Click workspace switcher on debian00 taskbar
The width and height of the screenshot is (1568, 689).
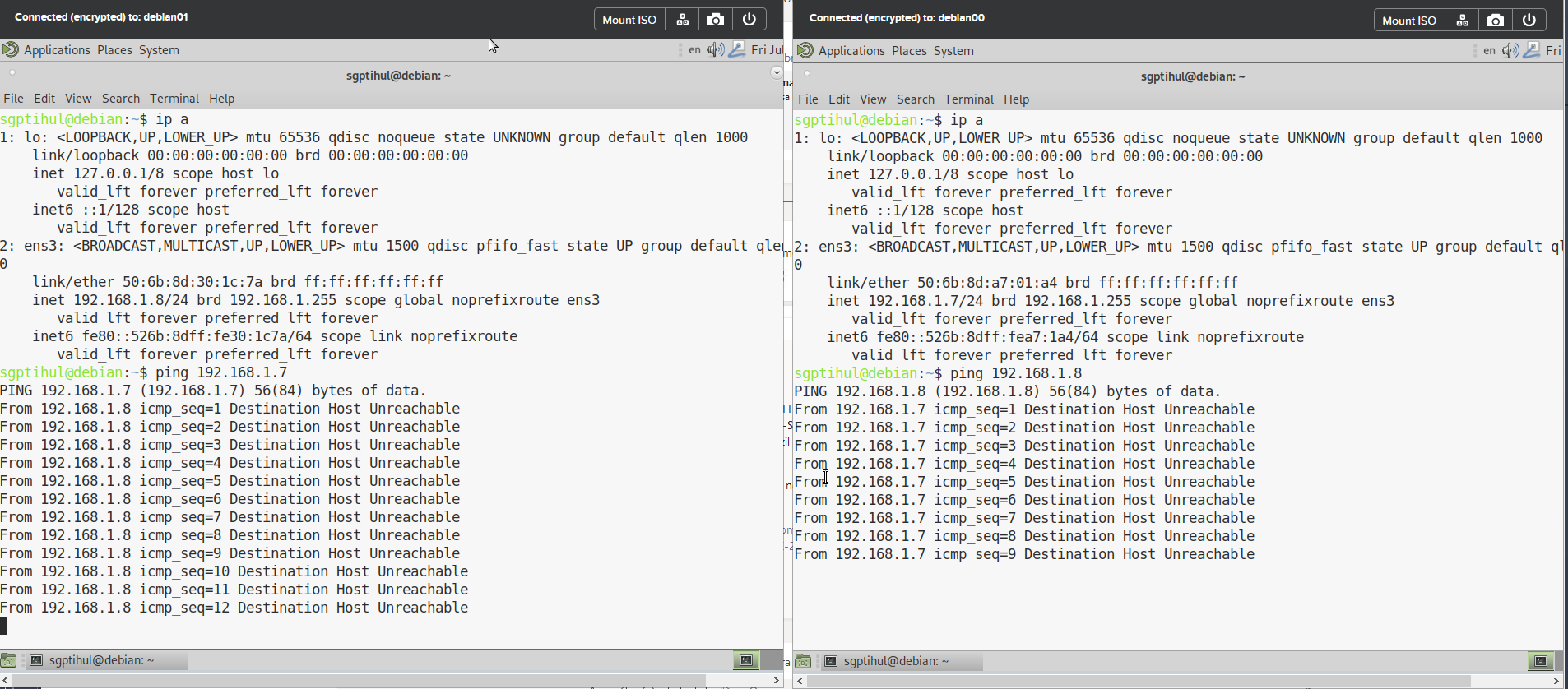click(1541, 661)
